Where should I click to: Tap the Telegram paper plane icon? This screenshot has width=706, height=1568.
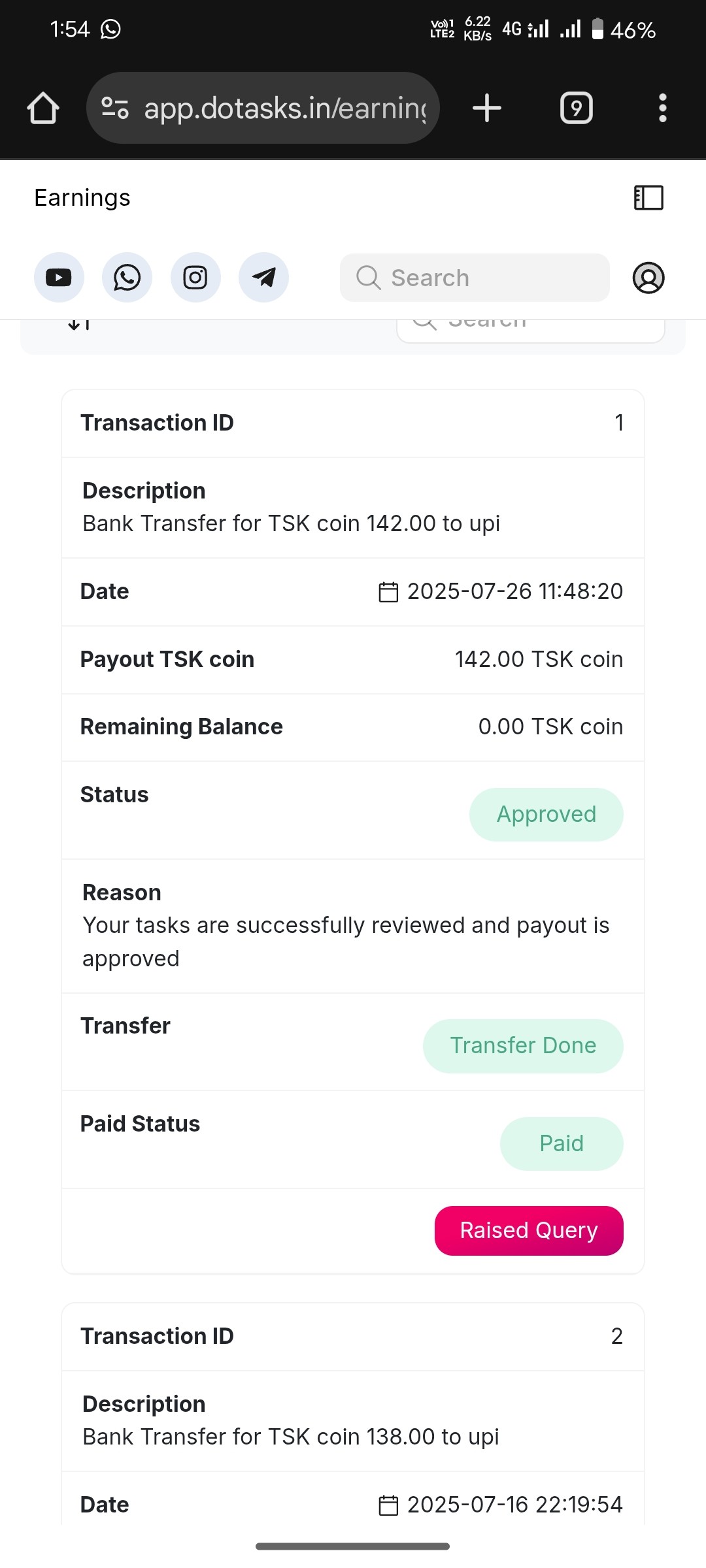tap(263, 278)
